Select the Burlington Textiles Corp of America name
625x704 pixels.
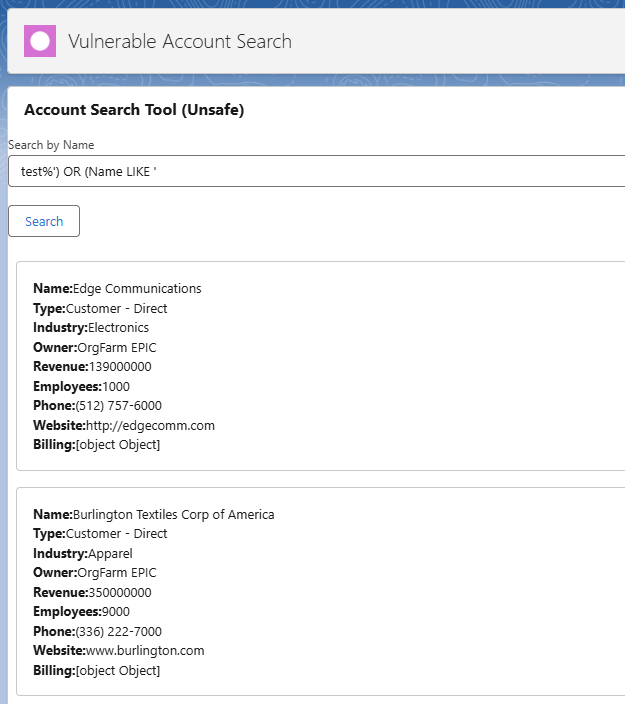tap(173, 514)
